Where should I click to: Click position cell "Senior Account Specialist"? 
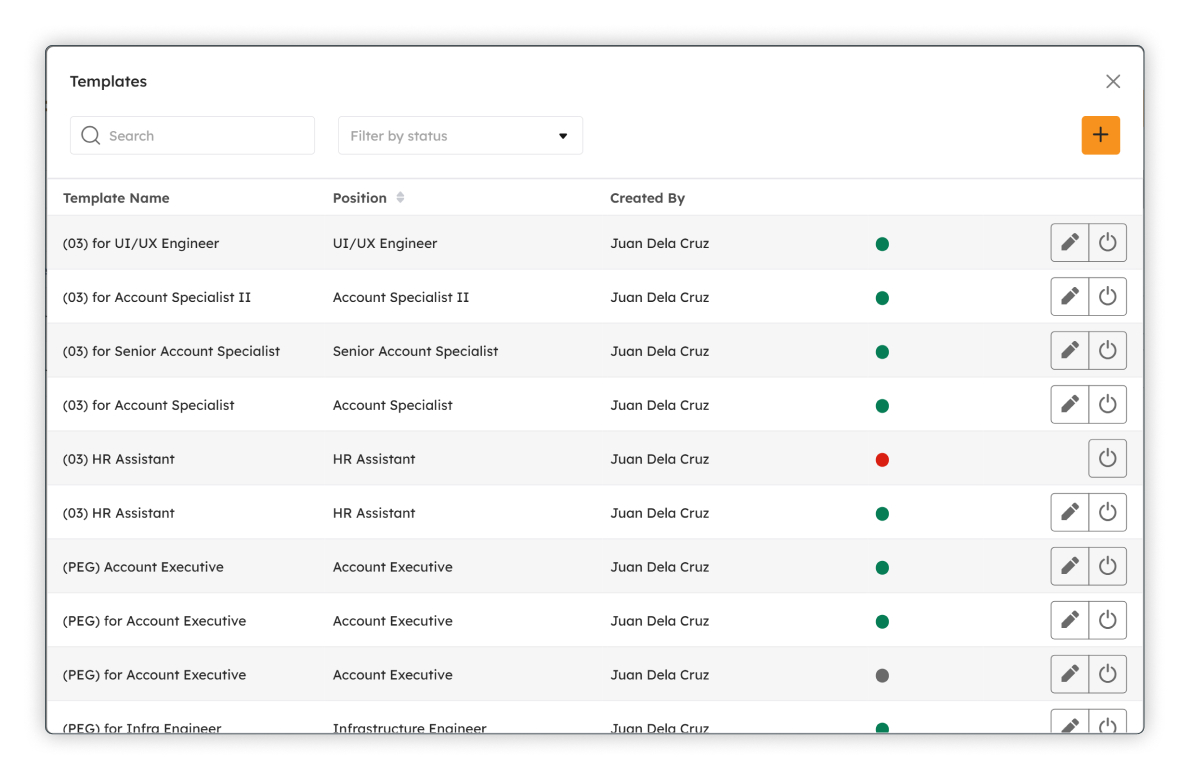coord(415,351)
